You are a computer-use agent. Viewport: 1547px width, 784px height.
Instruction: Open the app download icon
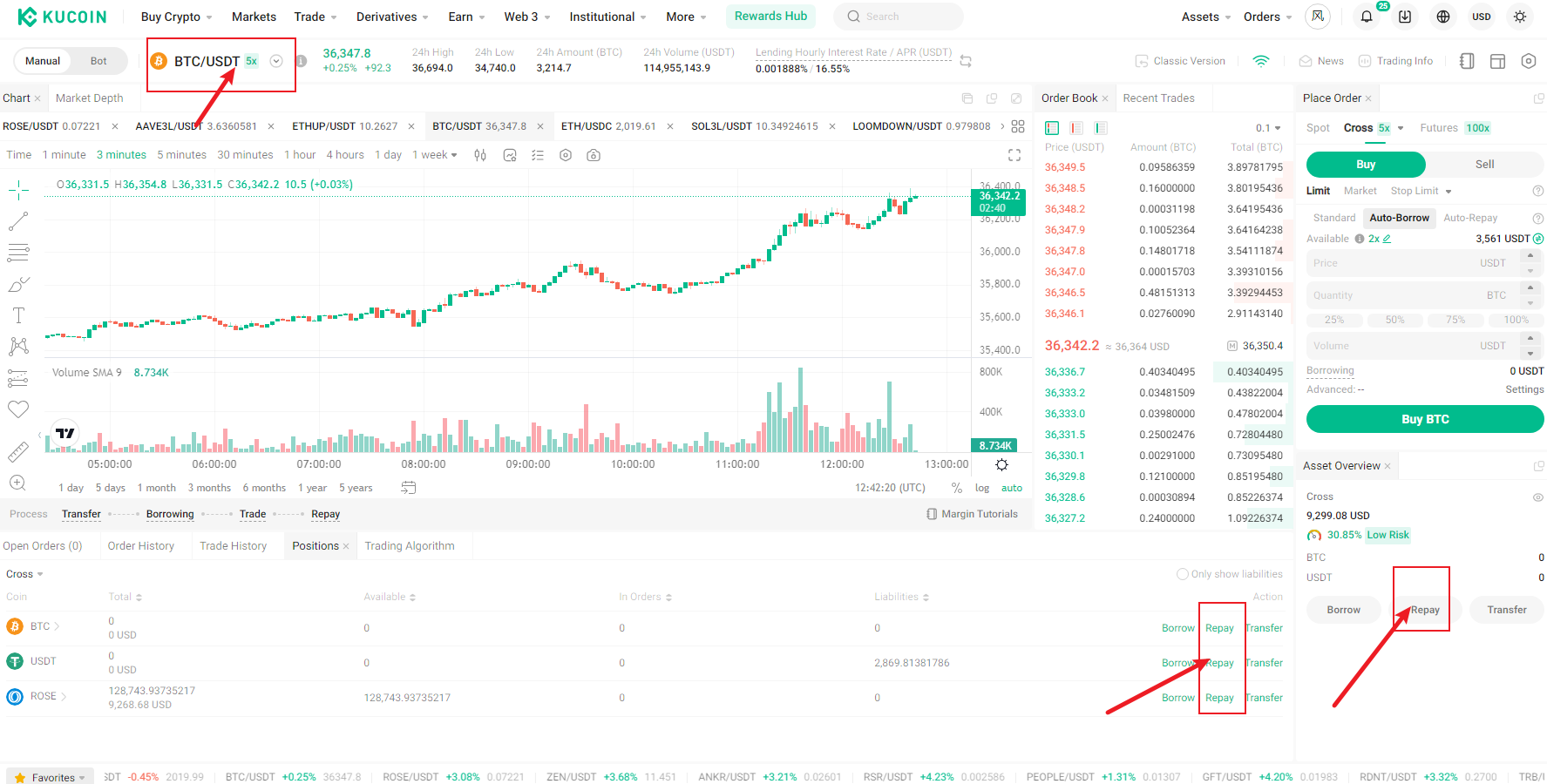pyautogui.click(x=1405, y=17)
